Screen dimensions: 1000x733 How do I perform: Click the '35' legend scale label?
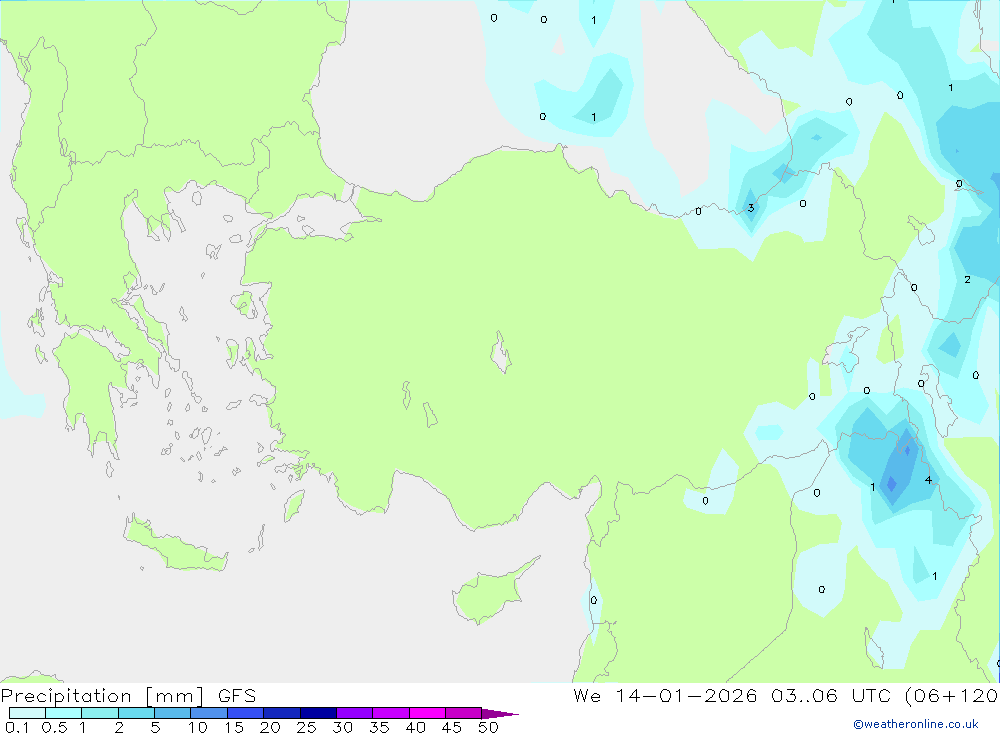(379, 727)
